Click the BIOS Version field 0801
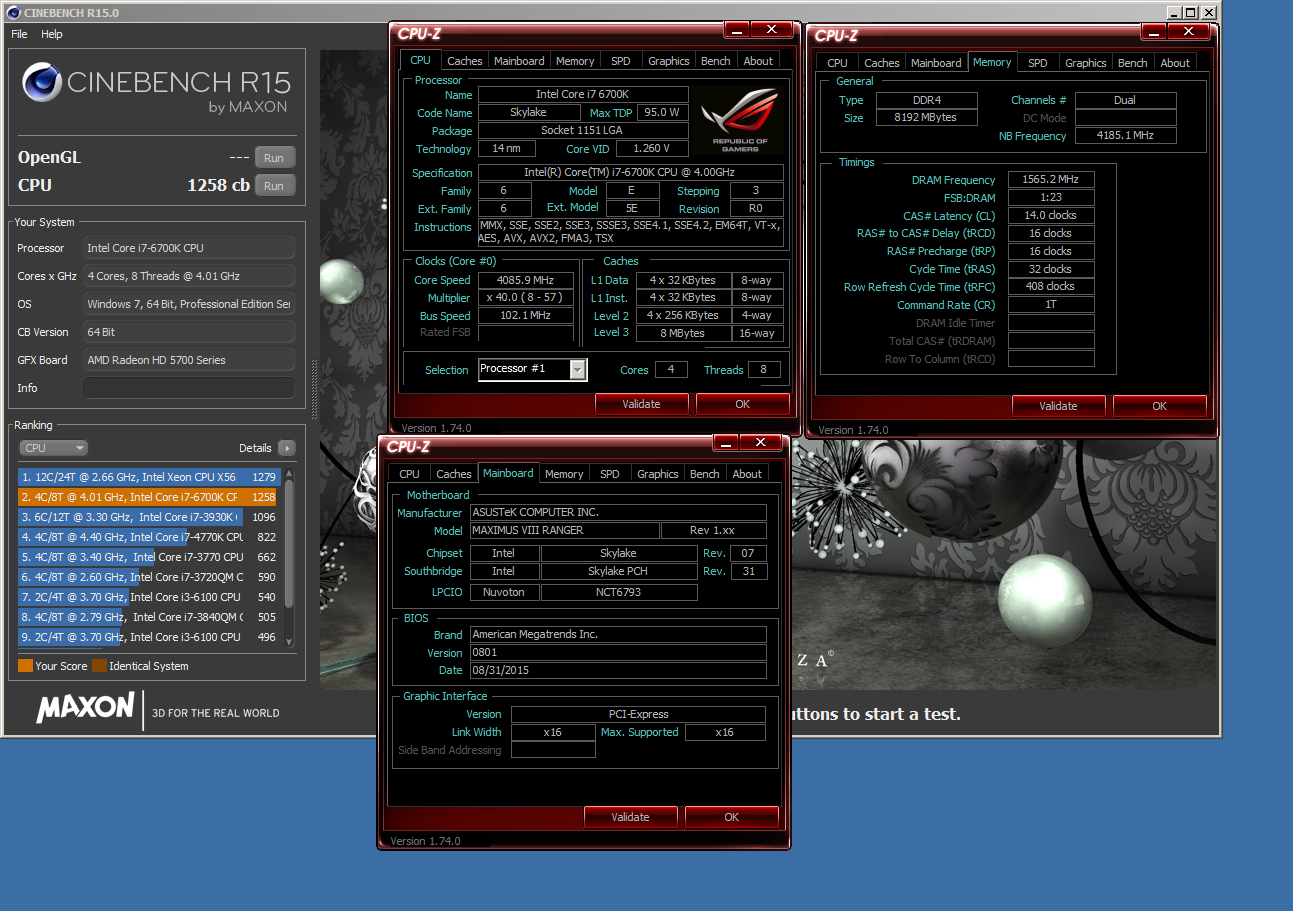This screenshot has width=1293, height=911. click(x=617, y=652)
